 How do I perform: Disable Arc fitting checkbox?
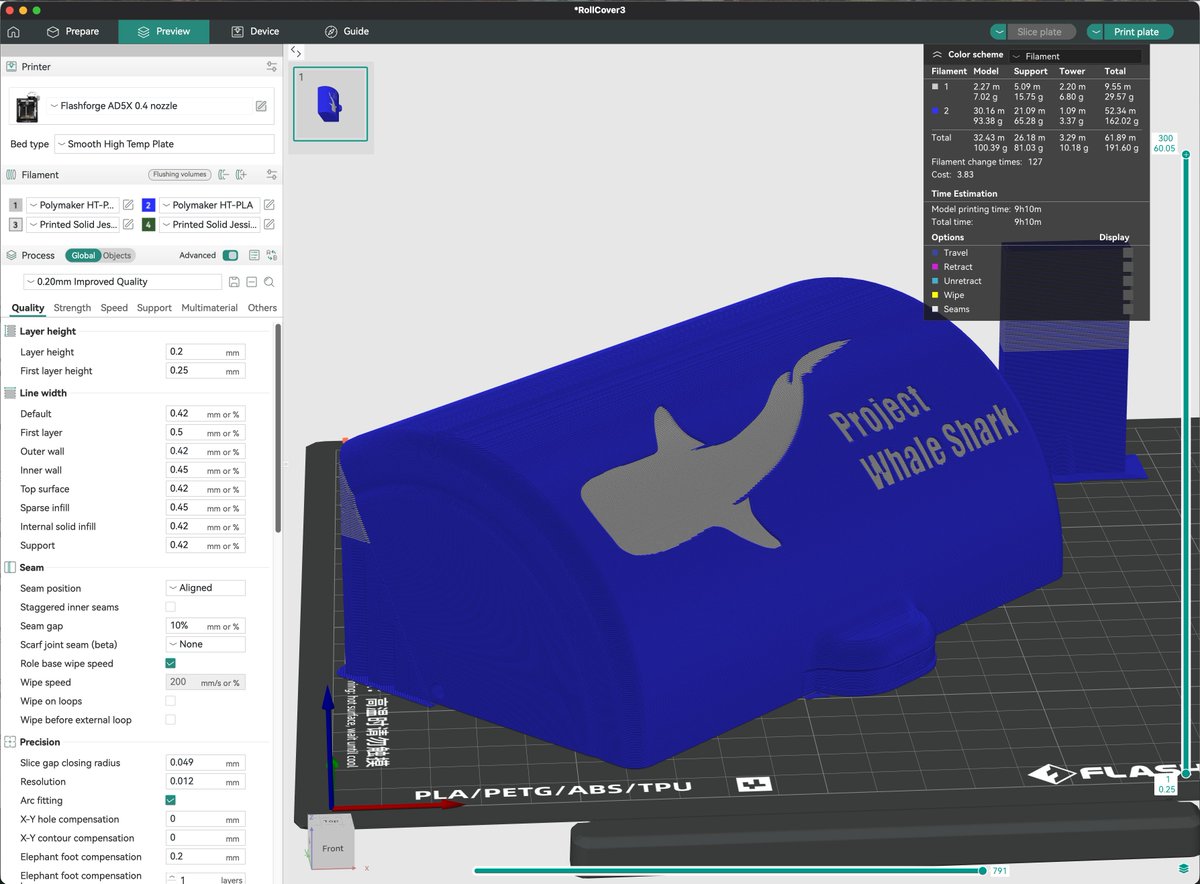tap(170, 800)
